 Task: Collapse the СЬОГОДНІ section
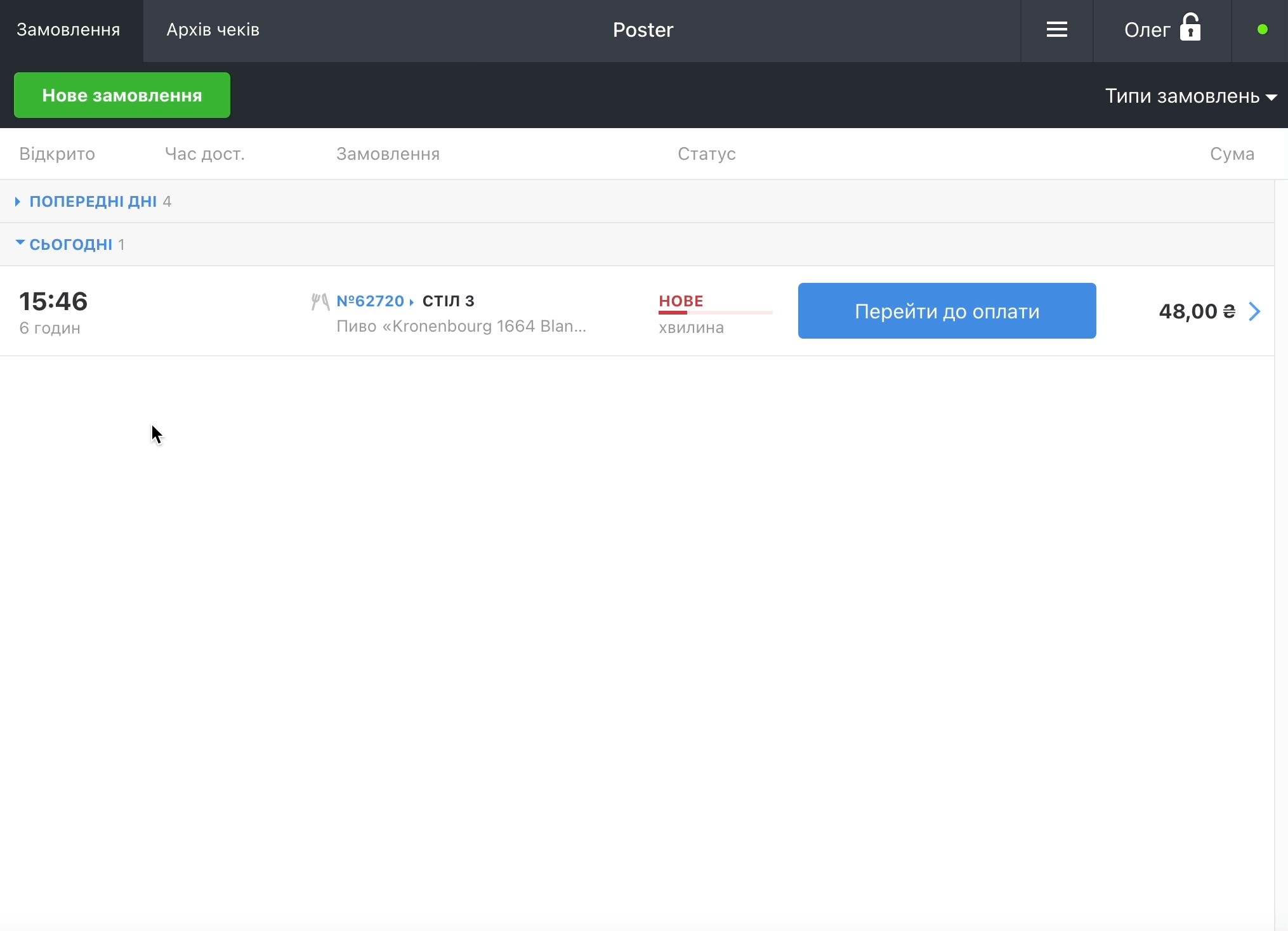pos(70,245)
